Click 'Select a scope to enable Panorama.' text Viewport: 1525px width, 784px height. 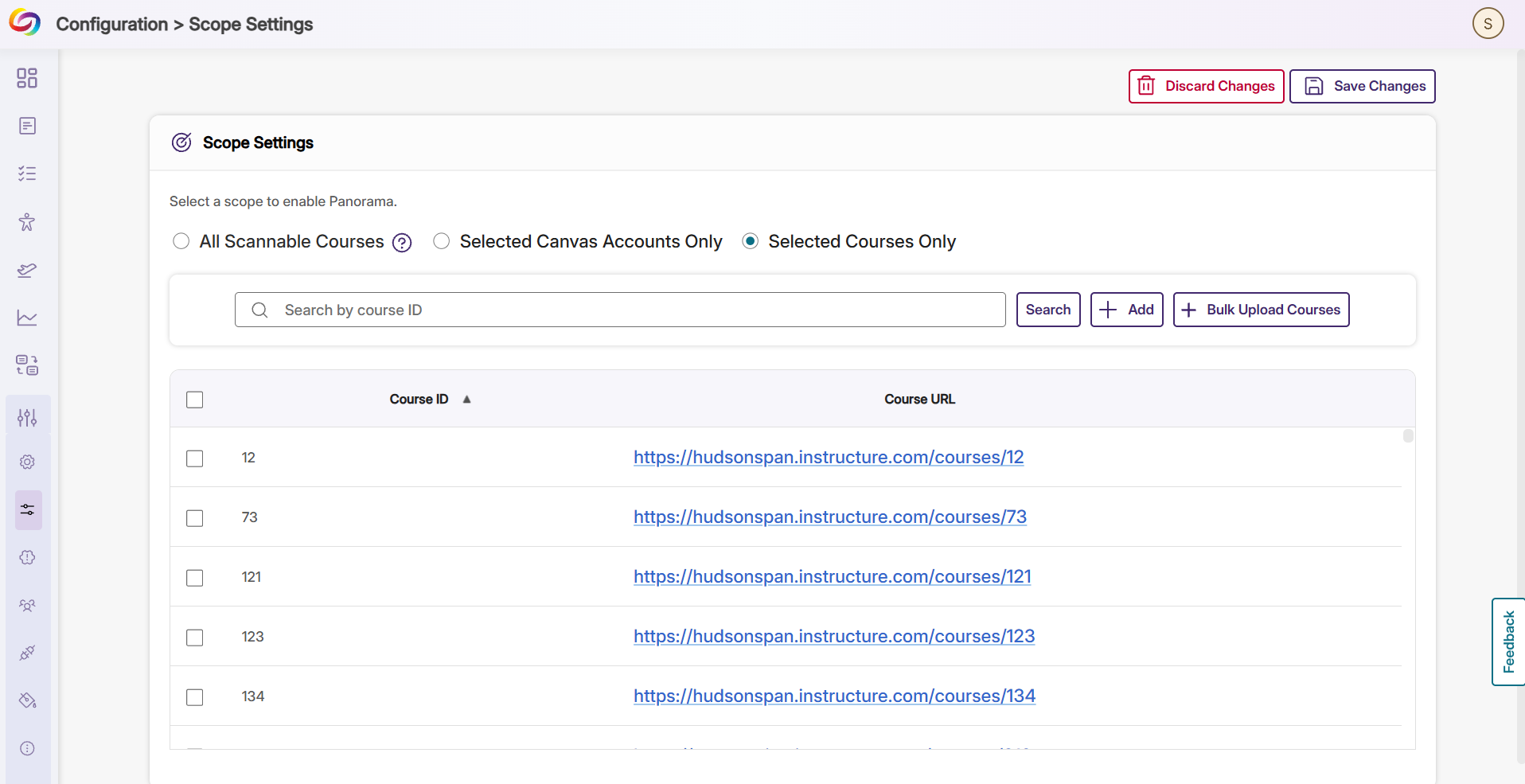click(283, 201)
